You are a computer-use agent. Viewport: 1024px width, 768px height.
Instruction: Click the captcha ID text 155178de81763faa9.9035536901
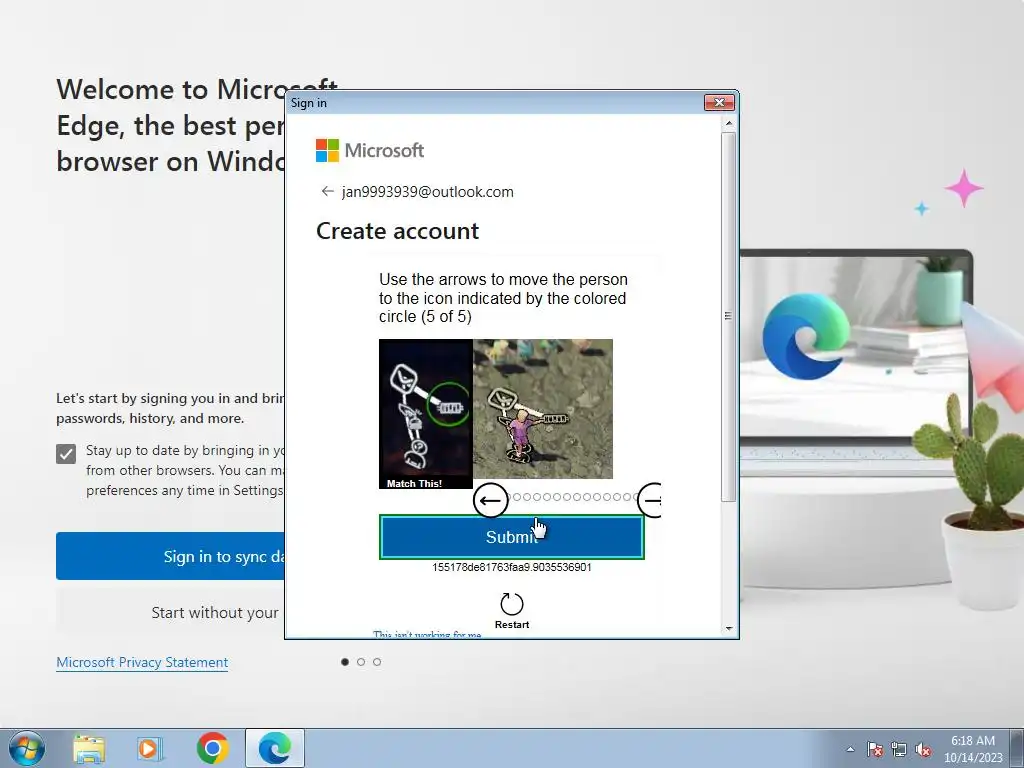click(x=511, y=567)
